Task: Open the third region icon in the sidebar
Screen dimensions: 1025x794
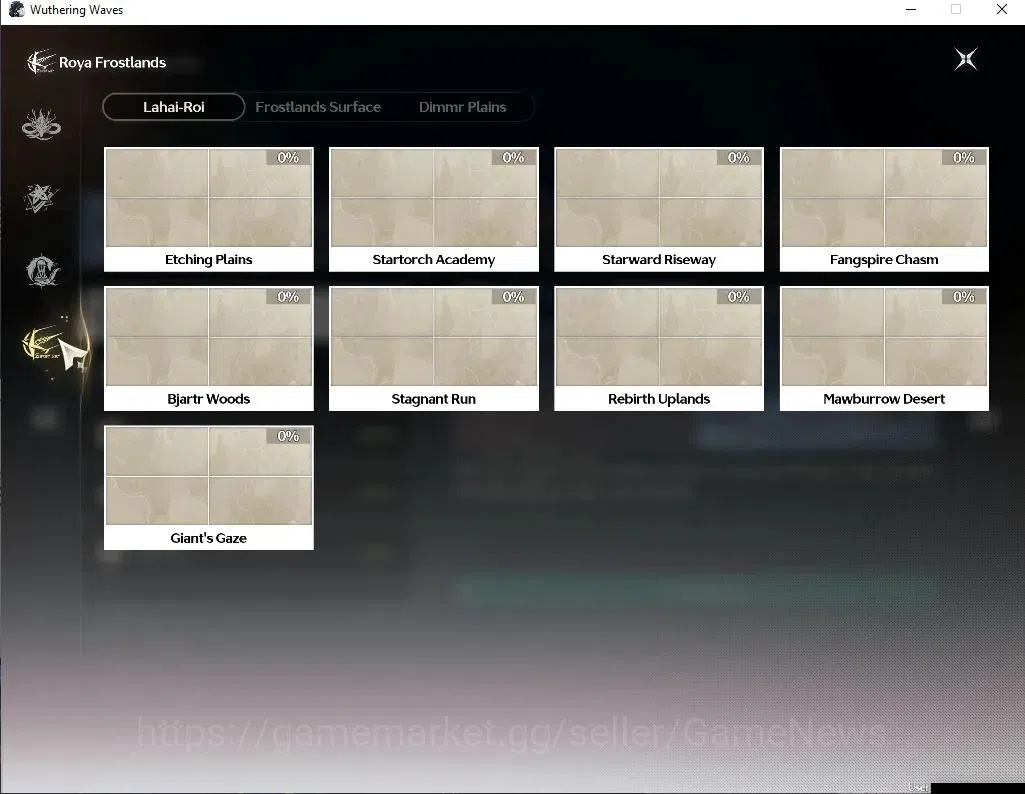Action: coord(43,270)
